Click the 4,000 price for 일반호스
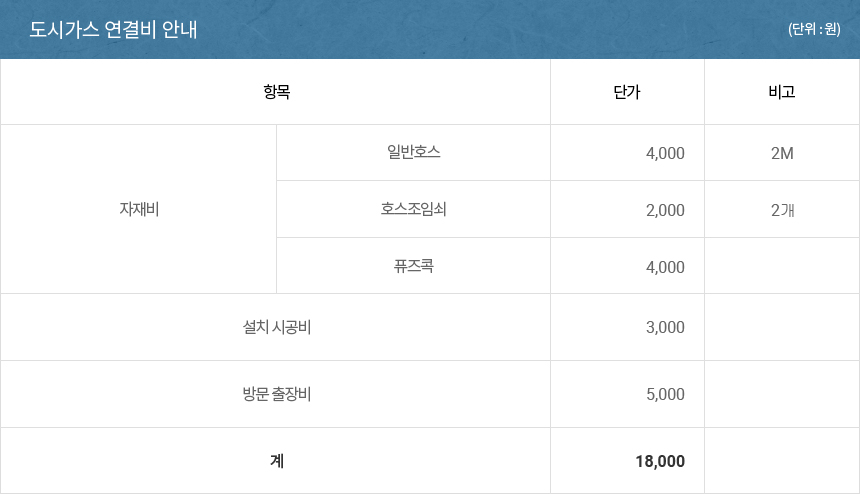Image resolution: width=860 pixels, height=494 pixels. [665, 153]
